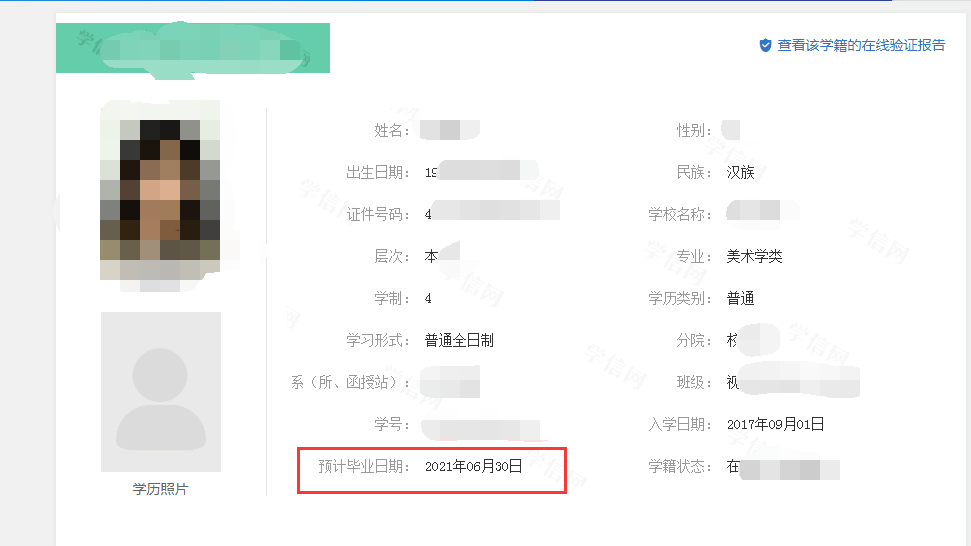Click the 入学日期 label
The image size is (971, 546).
[x=680, y=424]
